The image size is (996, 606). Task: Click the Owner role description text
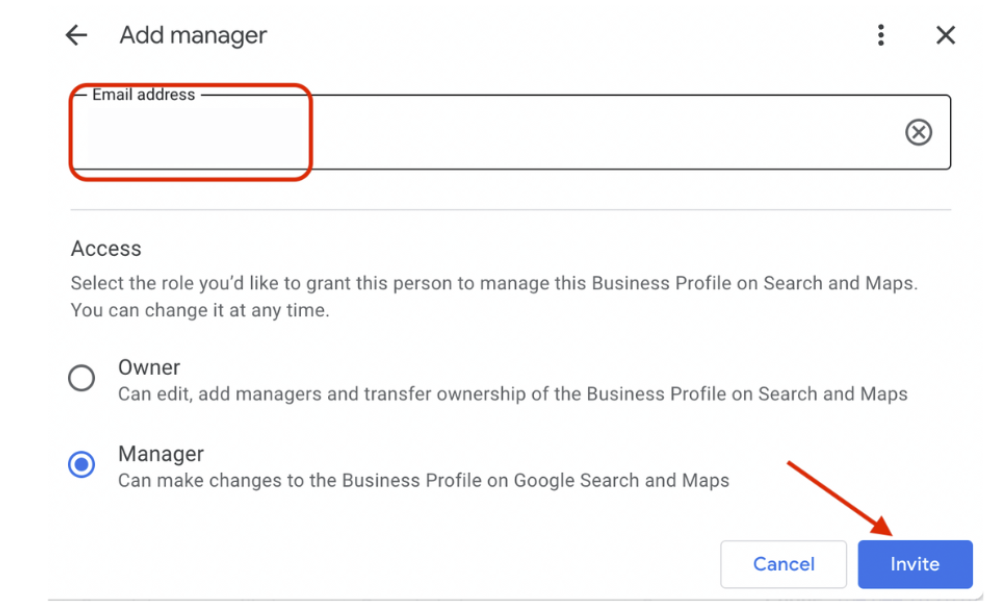point(512,394)
